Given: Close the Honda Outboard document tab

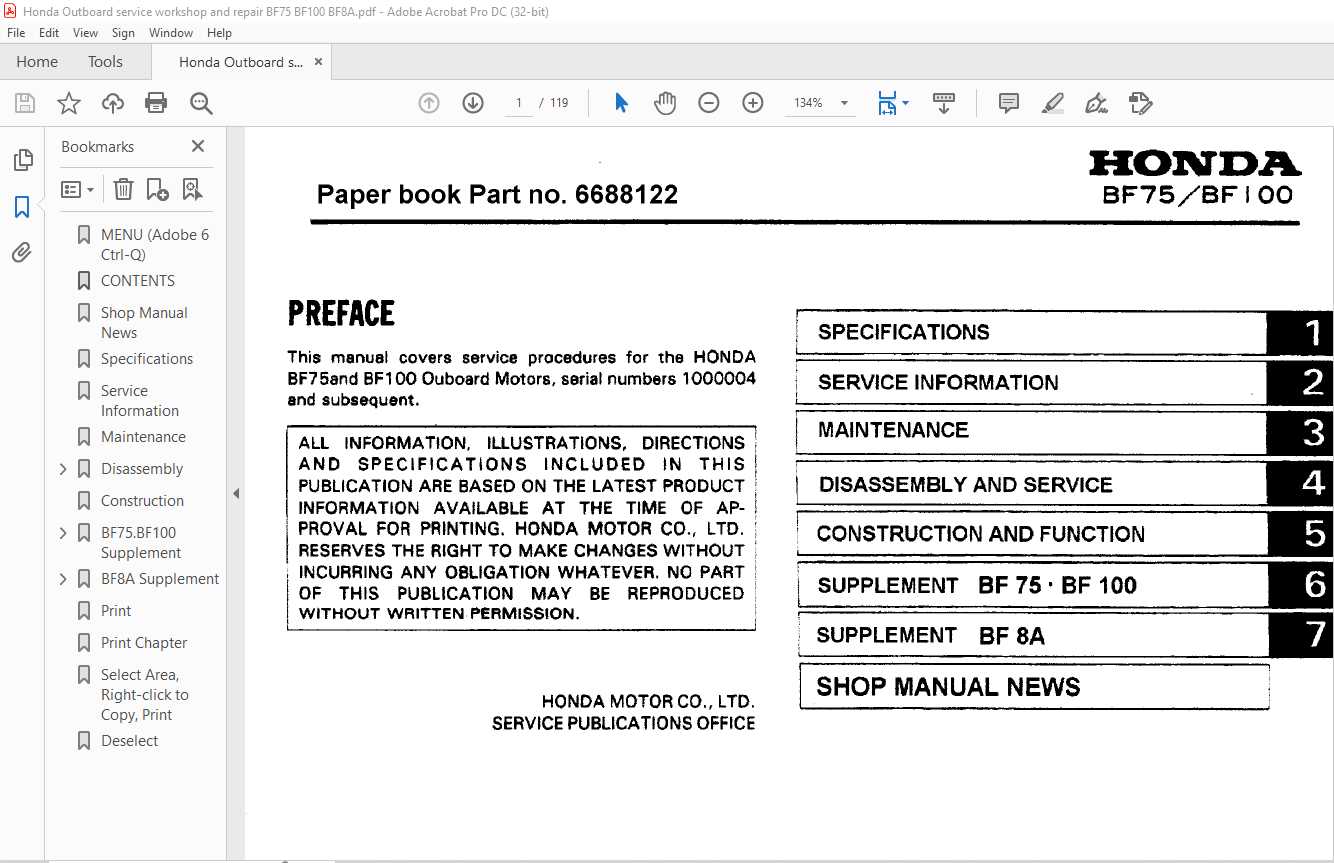Looking at the screenshot, I should click(x=319, y=62).
